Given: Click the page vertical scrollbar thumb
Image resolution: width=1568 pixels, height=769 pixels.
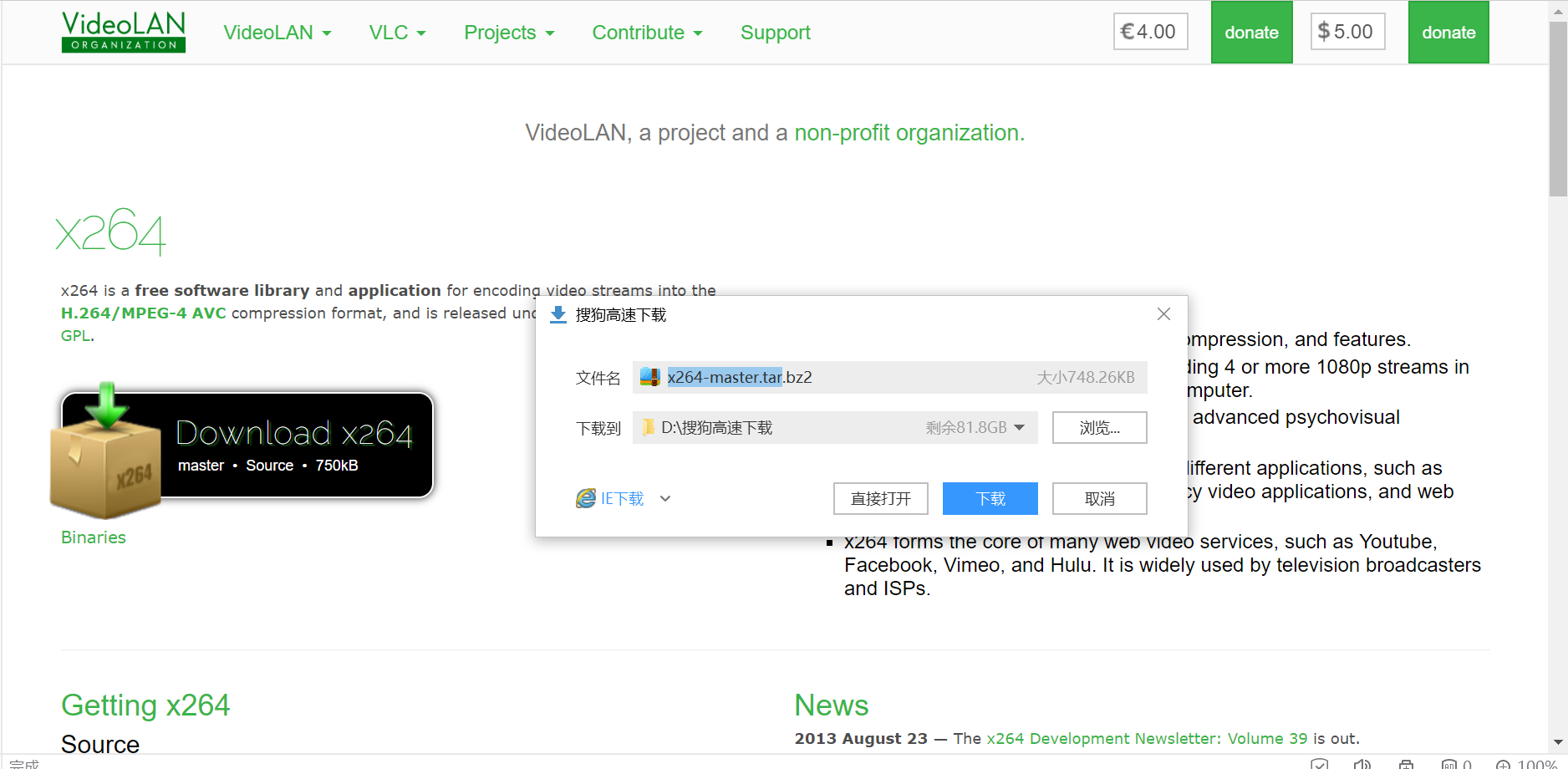Looking at the screenshot, I should [1558, 109].
